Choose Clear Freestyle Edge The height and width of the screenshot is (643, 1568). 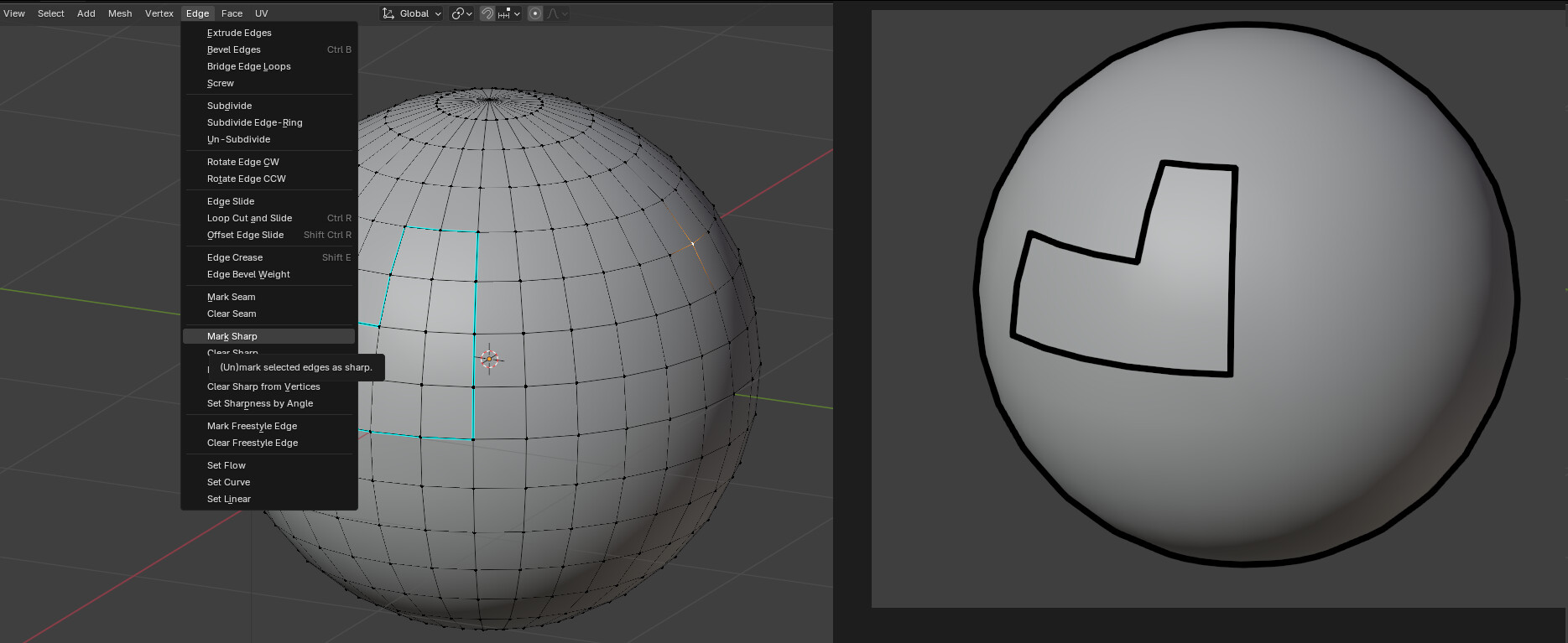point(269,443)
